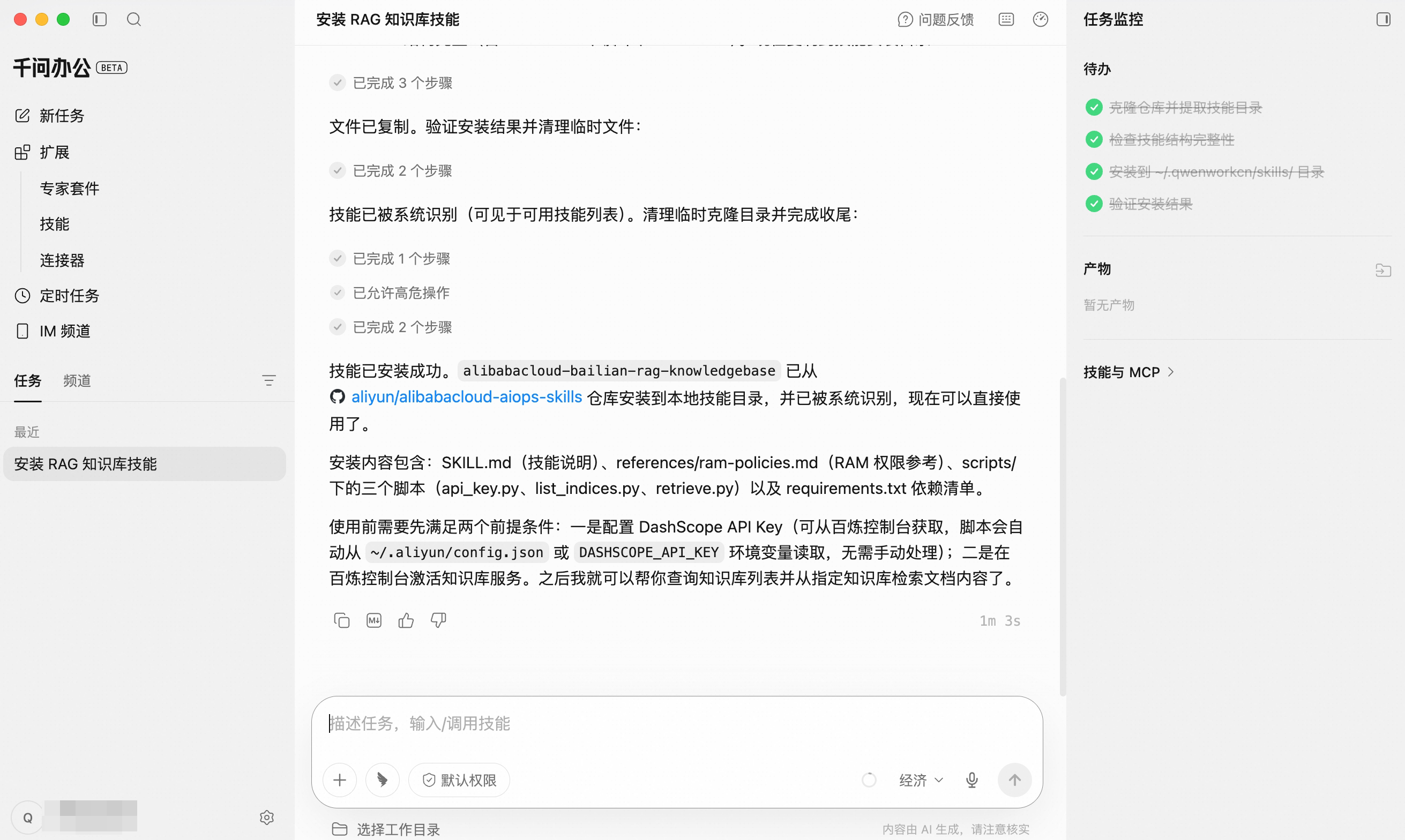
Task: Click the ~/.aliyun/config.json code label
Action: 457,552
